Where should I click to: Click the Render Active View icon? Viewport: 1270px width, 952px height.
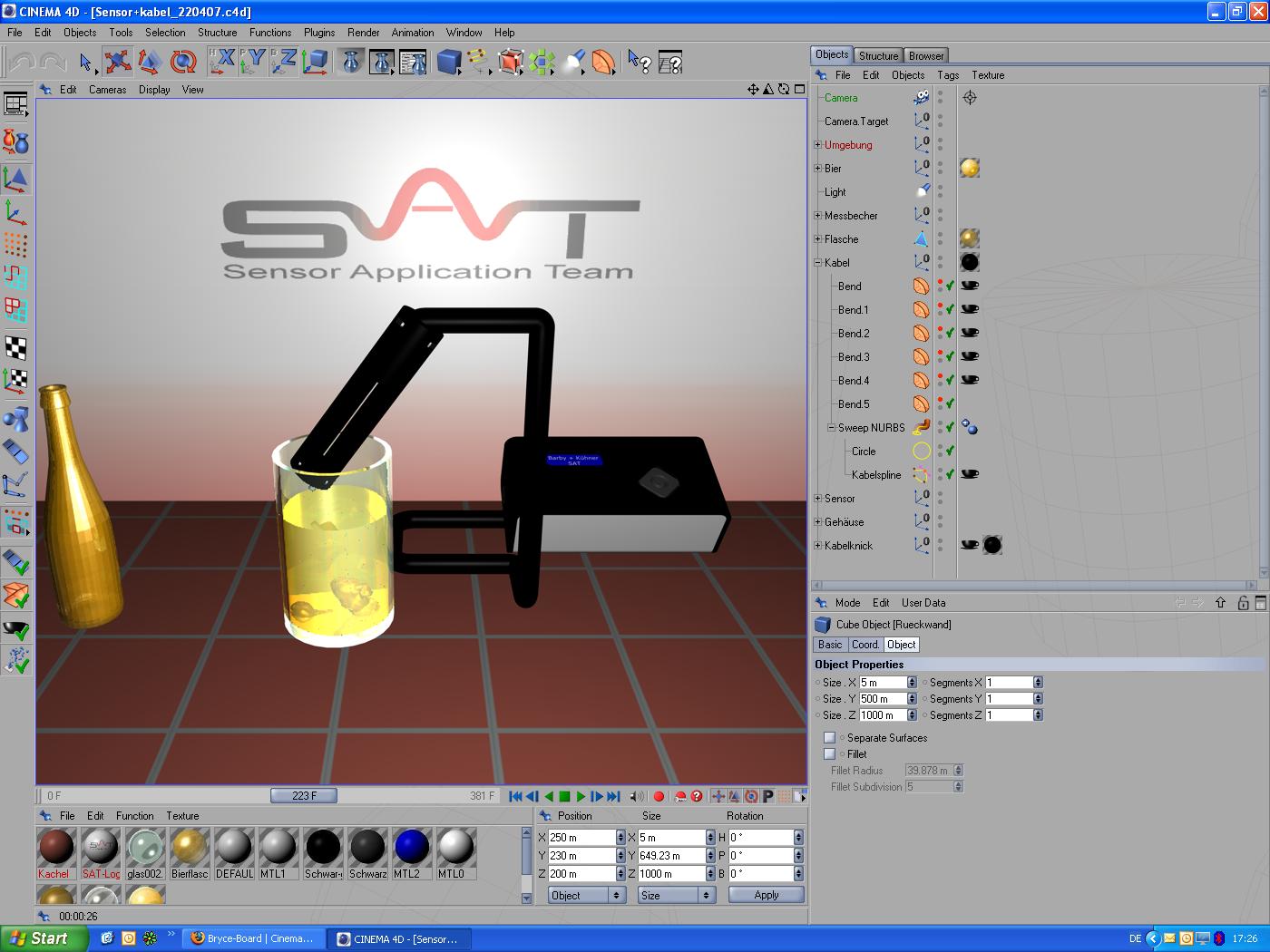tap(352, 62)
